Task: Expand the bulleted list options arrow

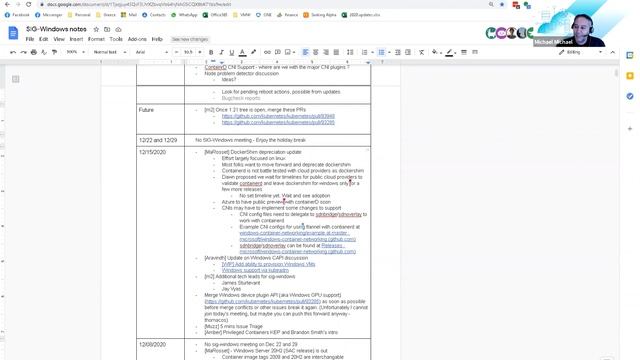Action: click(x=389, y=52)
